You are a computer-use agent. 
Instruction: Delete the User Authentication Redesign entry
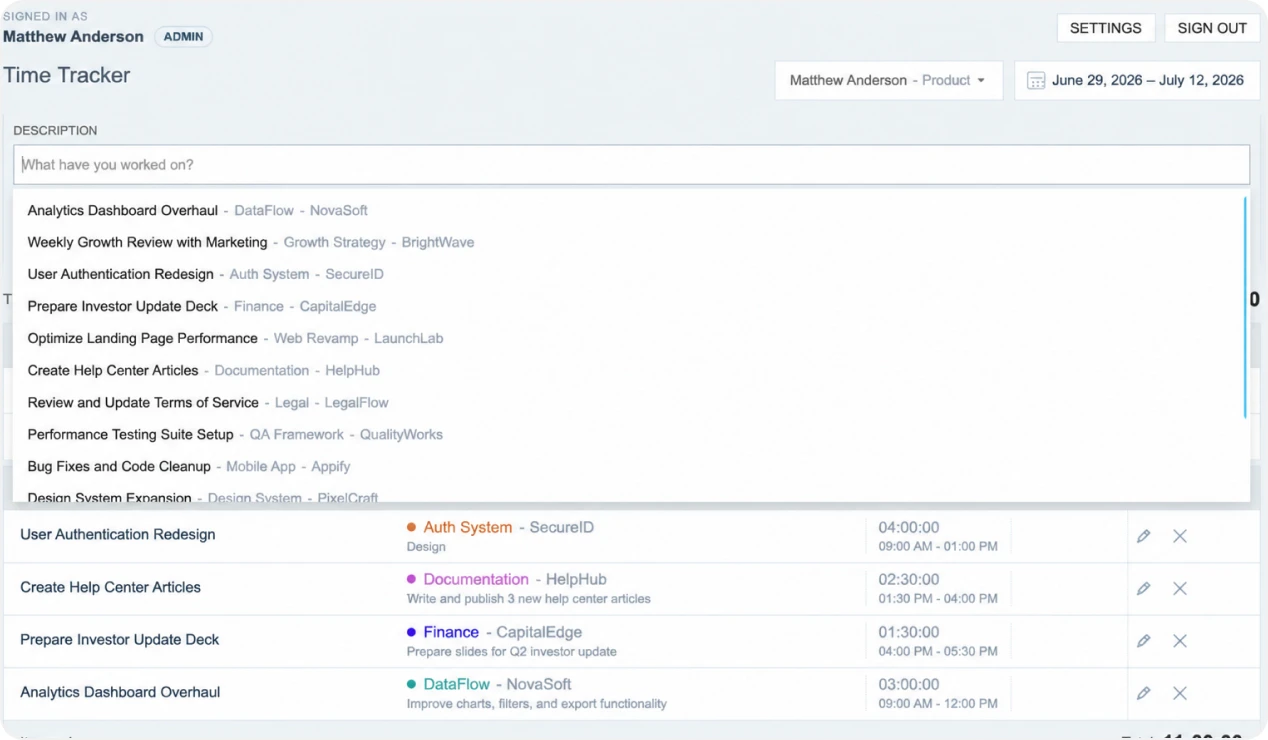click(1180, 536)
